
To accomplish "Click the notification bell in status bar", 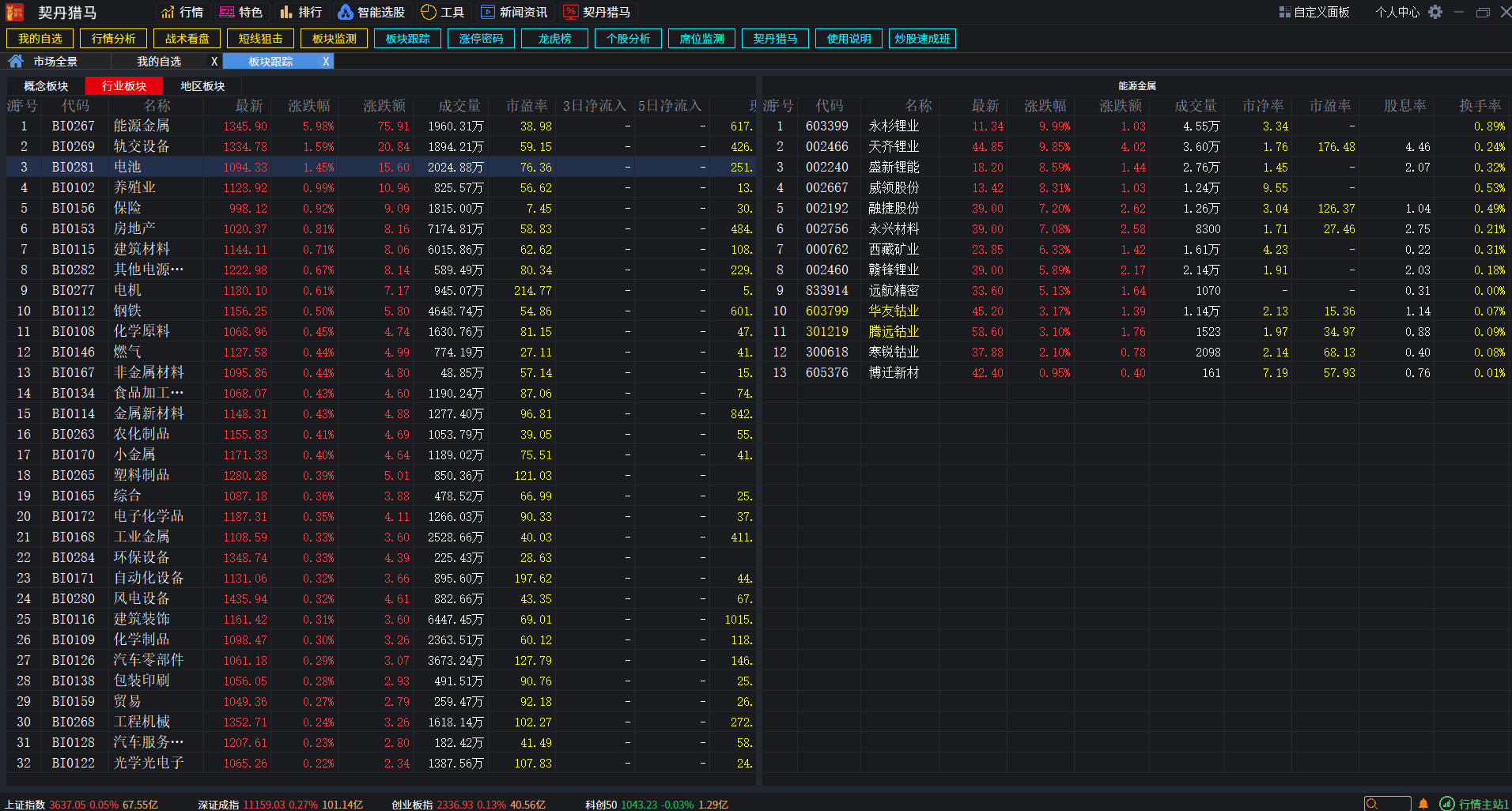I will (x=1423, y=803).
